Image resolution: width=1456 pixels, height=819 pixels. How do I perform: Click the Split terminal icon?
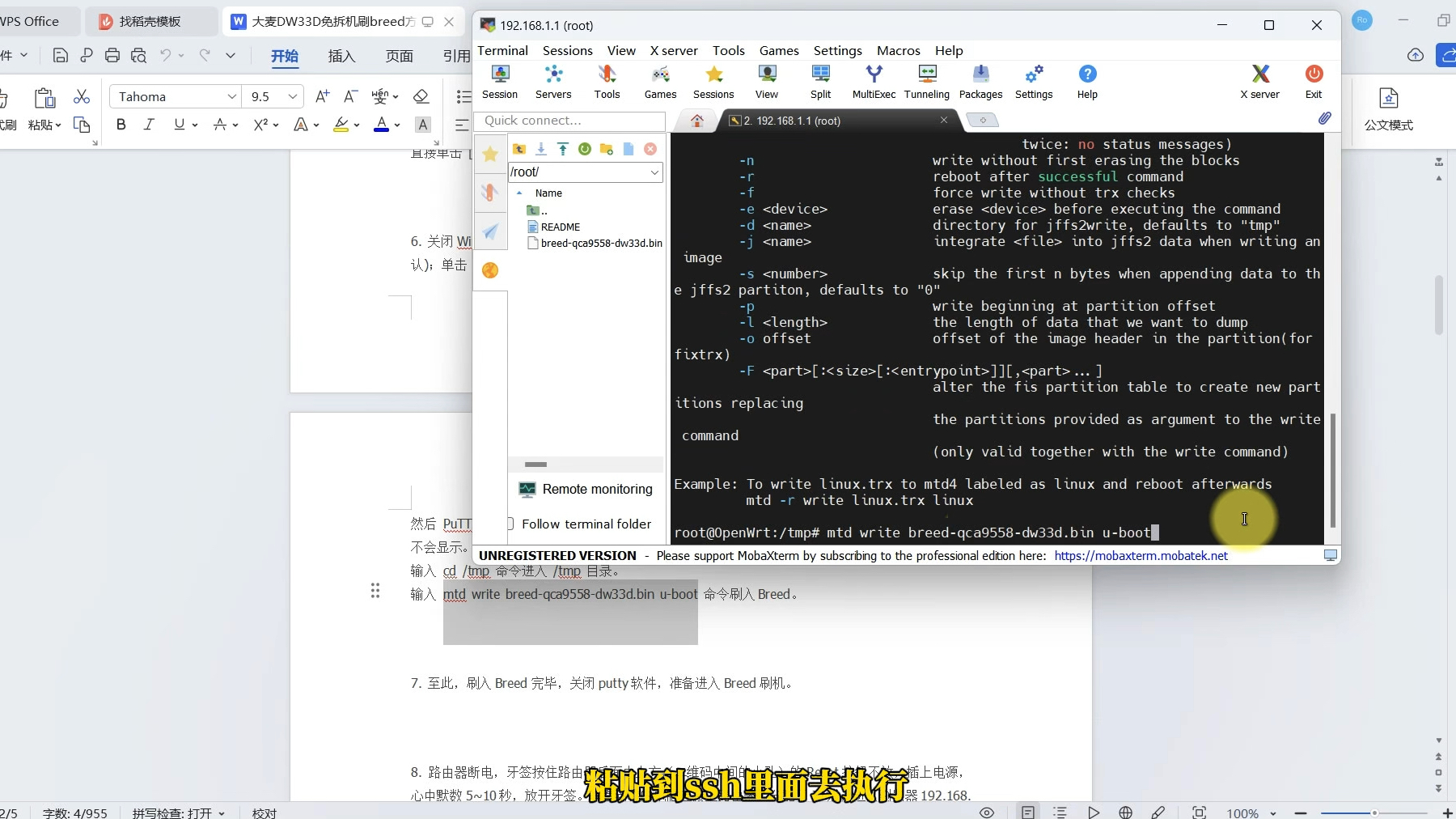(820, 83)
